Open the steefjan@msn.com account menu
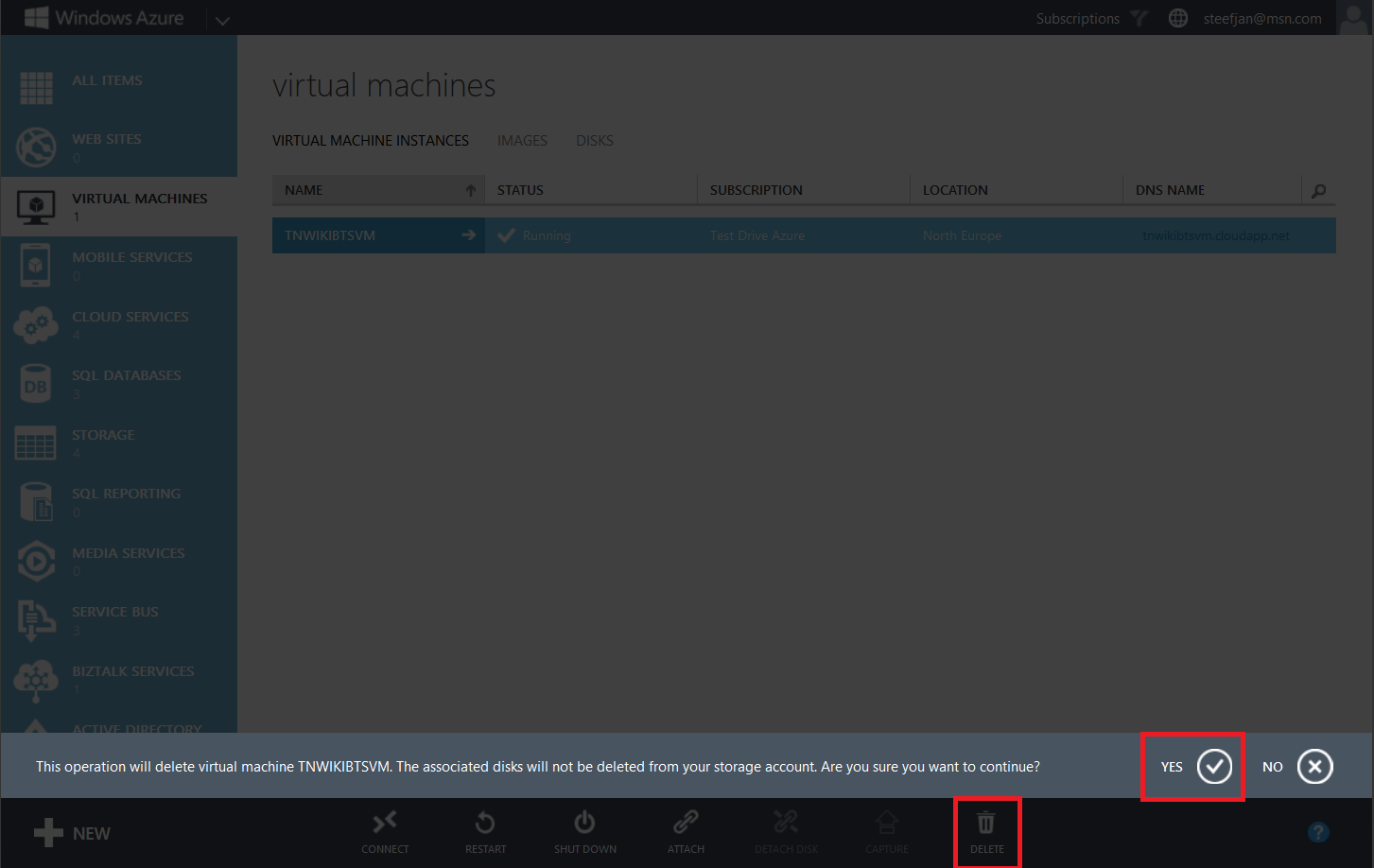1374x868 pixels. click(x=1262, y=18)
